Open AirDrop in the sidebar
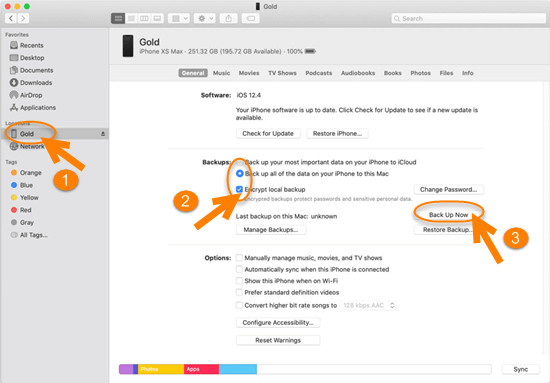The image size is (550, 383). click(26, 95)
